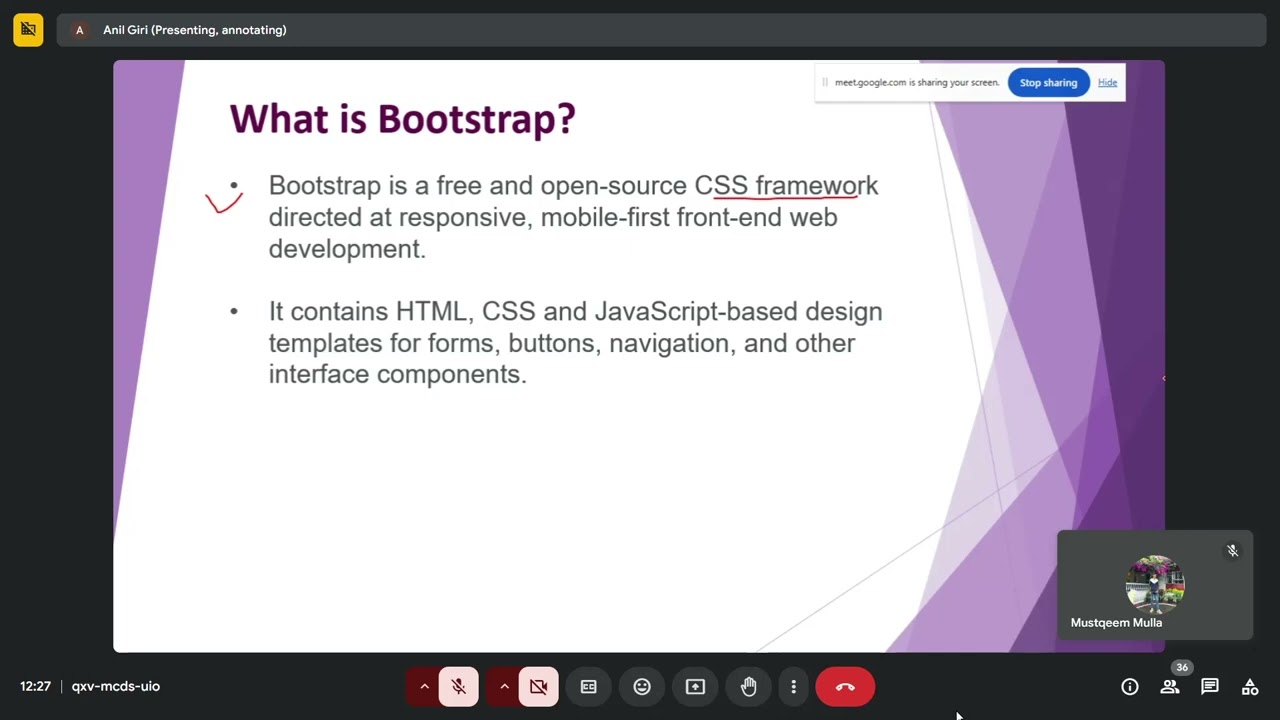The width and height of the screenshot is (1280, 720).
Task: Click the yellow presentation-off icon top left
Action: coord(28,30)
